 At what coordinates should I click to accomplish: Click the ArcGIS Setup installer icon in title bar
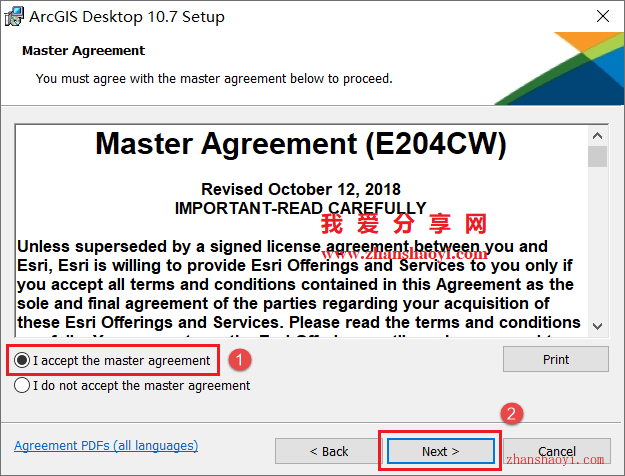coord(14,16)
